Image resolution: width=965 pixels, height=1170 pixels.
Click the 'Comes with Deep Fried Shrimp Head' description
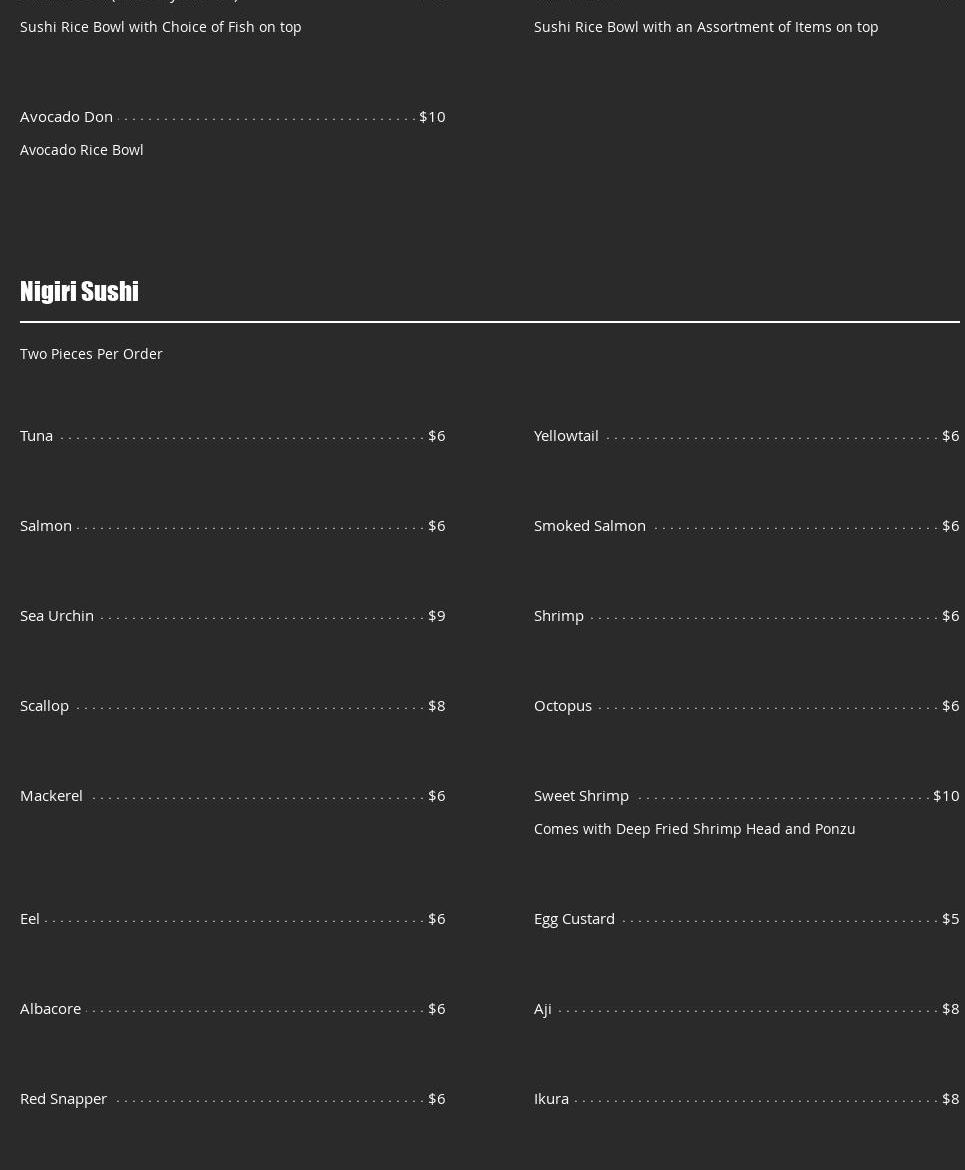694,828
